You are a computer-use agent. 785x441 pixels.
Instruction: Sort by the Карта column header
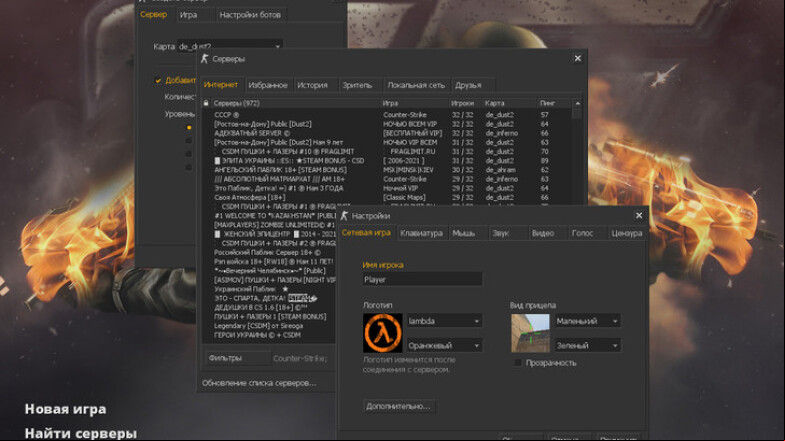pyautogui.click(x=509, y=103)
